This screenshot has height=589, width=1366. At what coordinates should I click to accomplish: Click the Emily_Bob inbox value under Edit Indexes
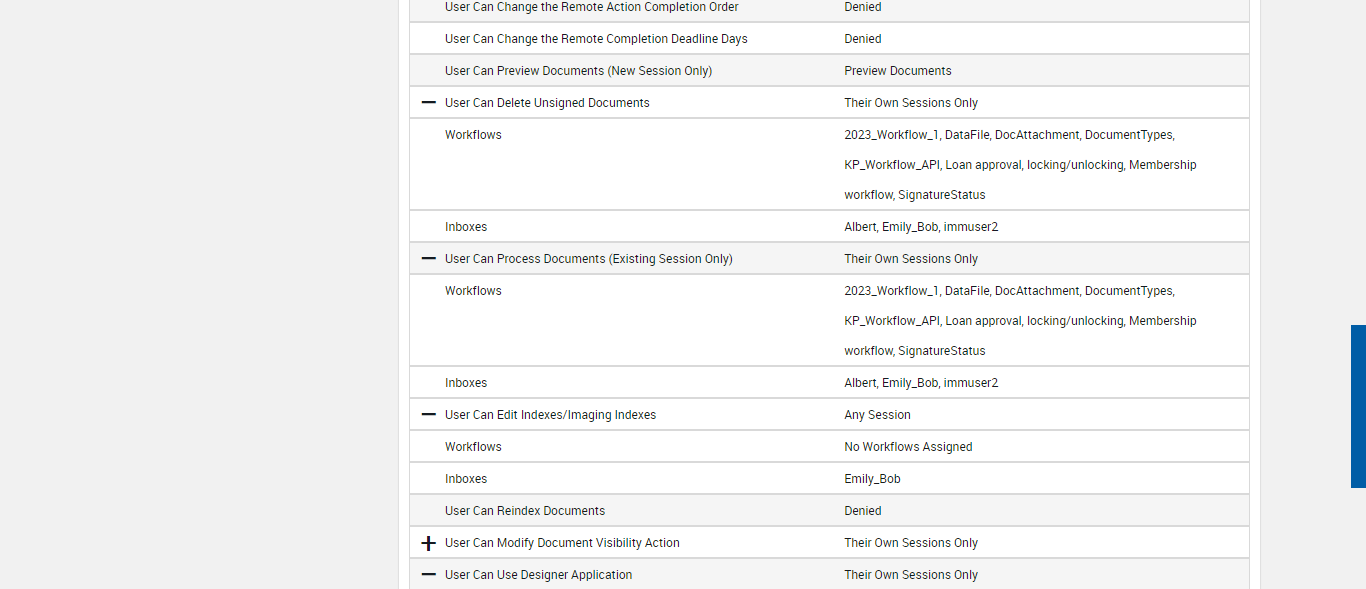pos(872,479)
